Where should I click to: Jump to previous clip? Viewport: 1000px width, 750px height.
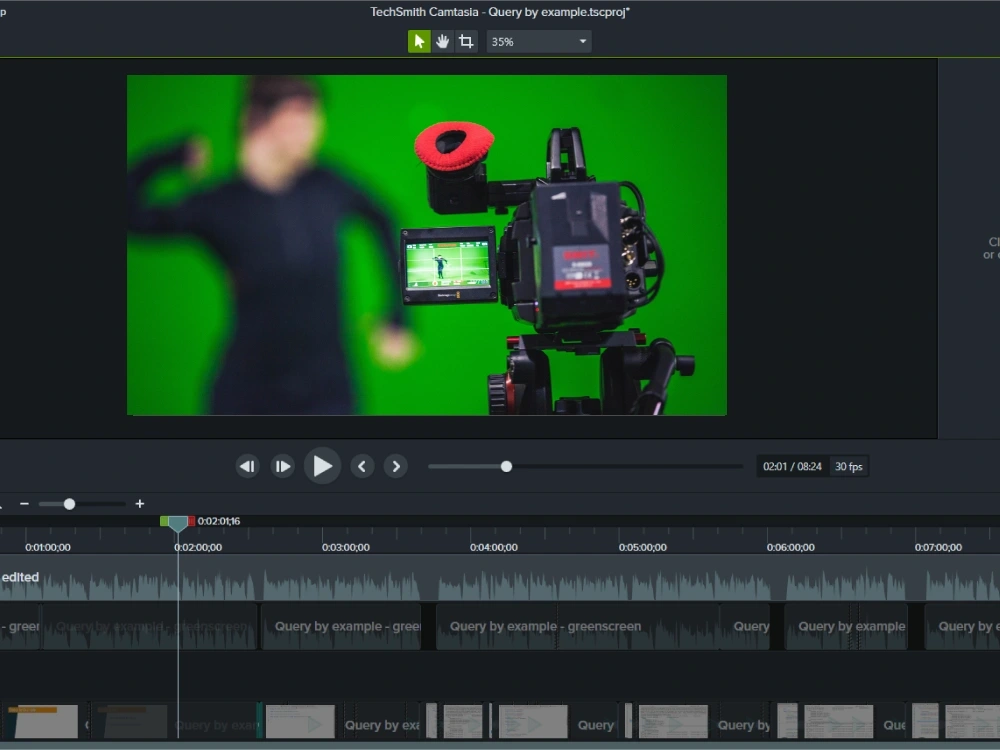362,466
